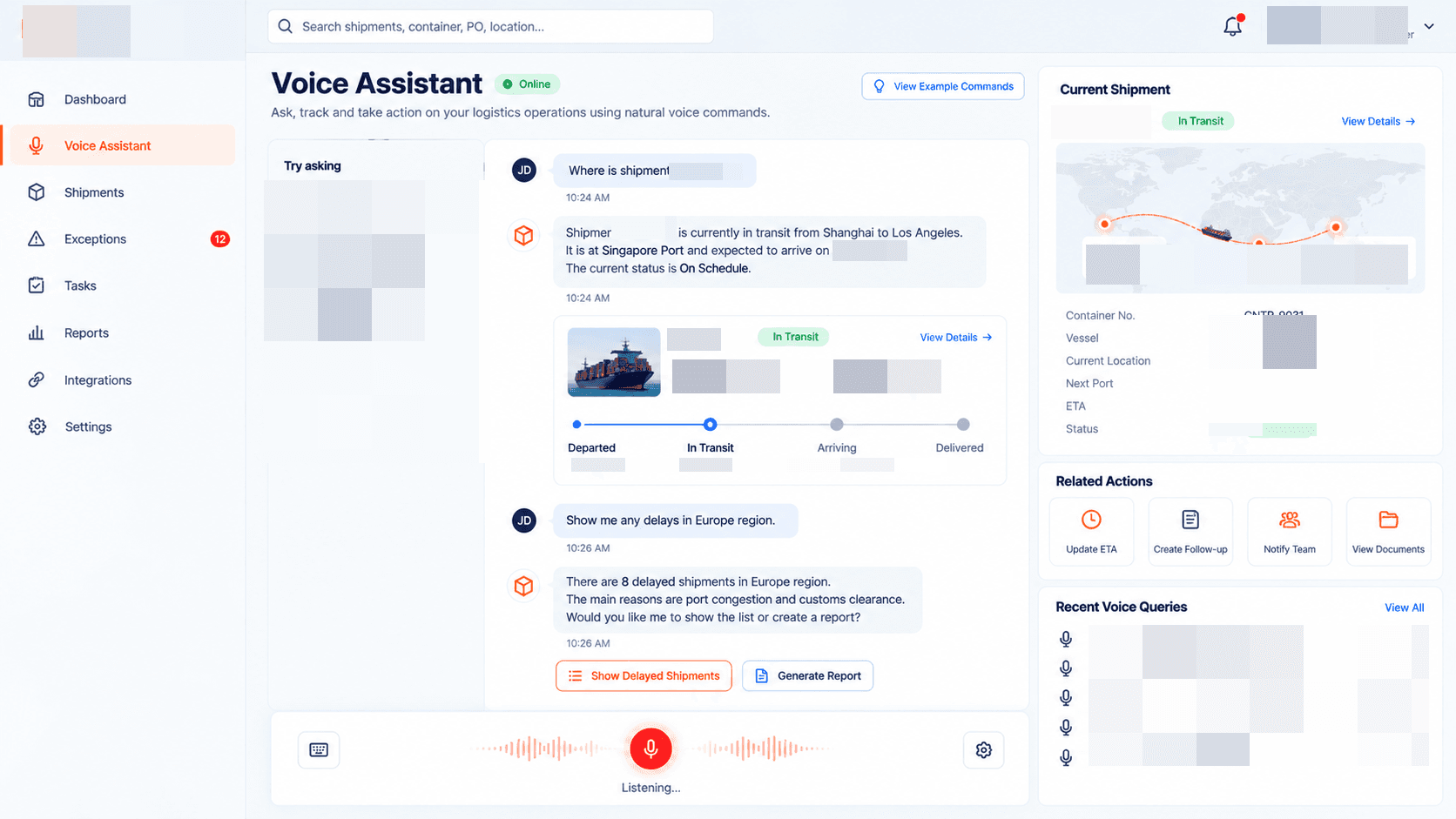The height and width of the screenshot is (819, 1456).
Task: Click the first recent voice query microphone
Action: (1066, 639)
